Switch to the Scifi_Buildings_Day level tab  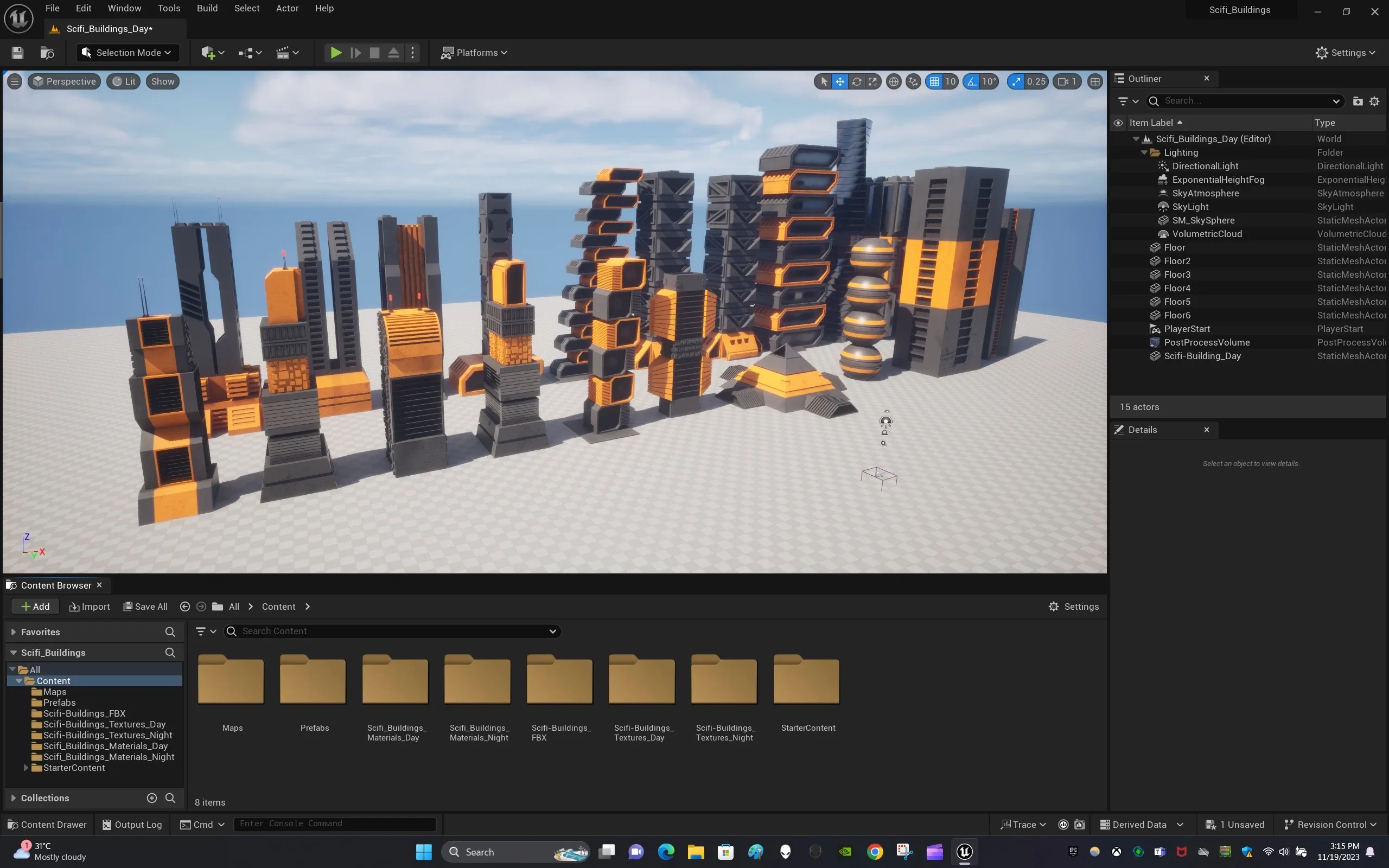pos(109,28)
